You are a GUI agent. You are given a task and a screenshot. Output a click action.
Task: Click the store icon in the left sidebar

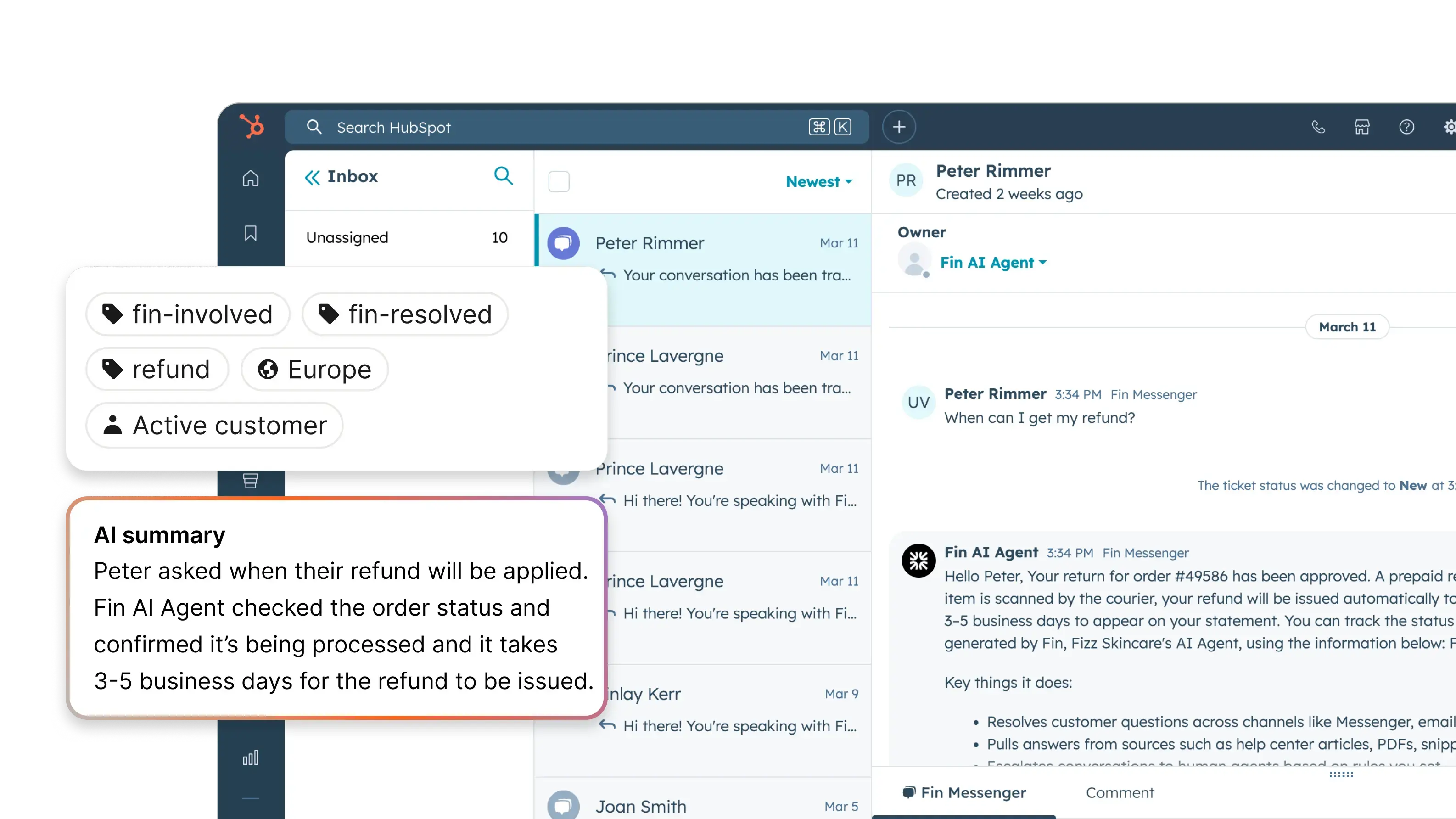pyautogui.click(x=250, y=481)
